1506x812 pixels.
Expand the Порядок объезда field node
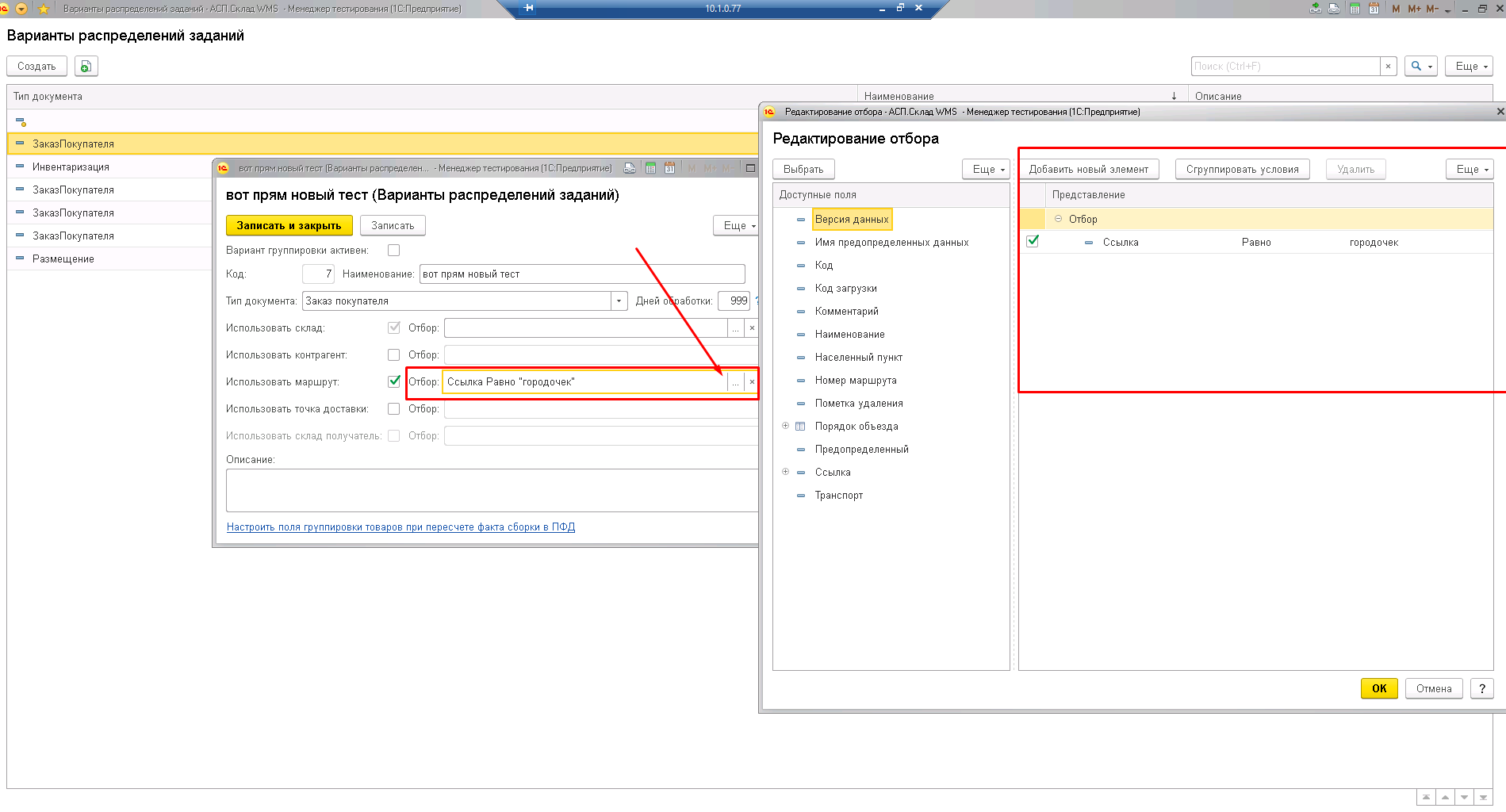coord(785,426)
